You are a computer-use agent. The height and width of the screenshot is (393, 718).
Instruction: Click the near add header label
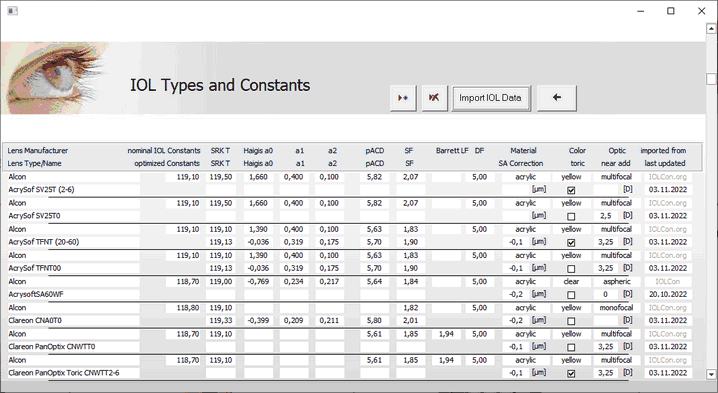pos(615,163)
